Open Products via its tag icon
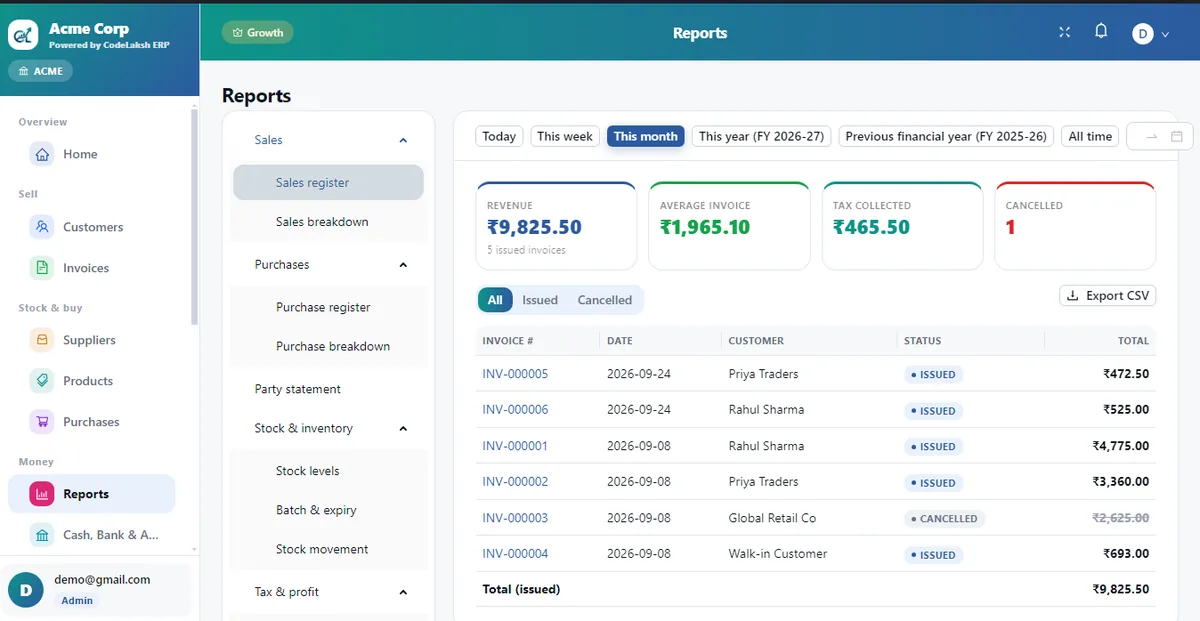Image resolution: width=1200 pixels, height=621 pixels. 42,381
